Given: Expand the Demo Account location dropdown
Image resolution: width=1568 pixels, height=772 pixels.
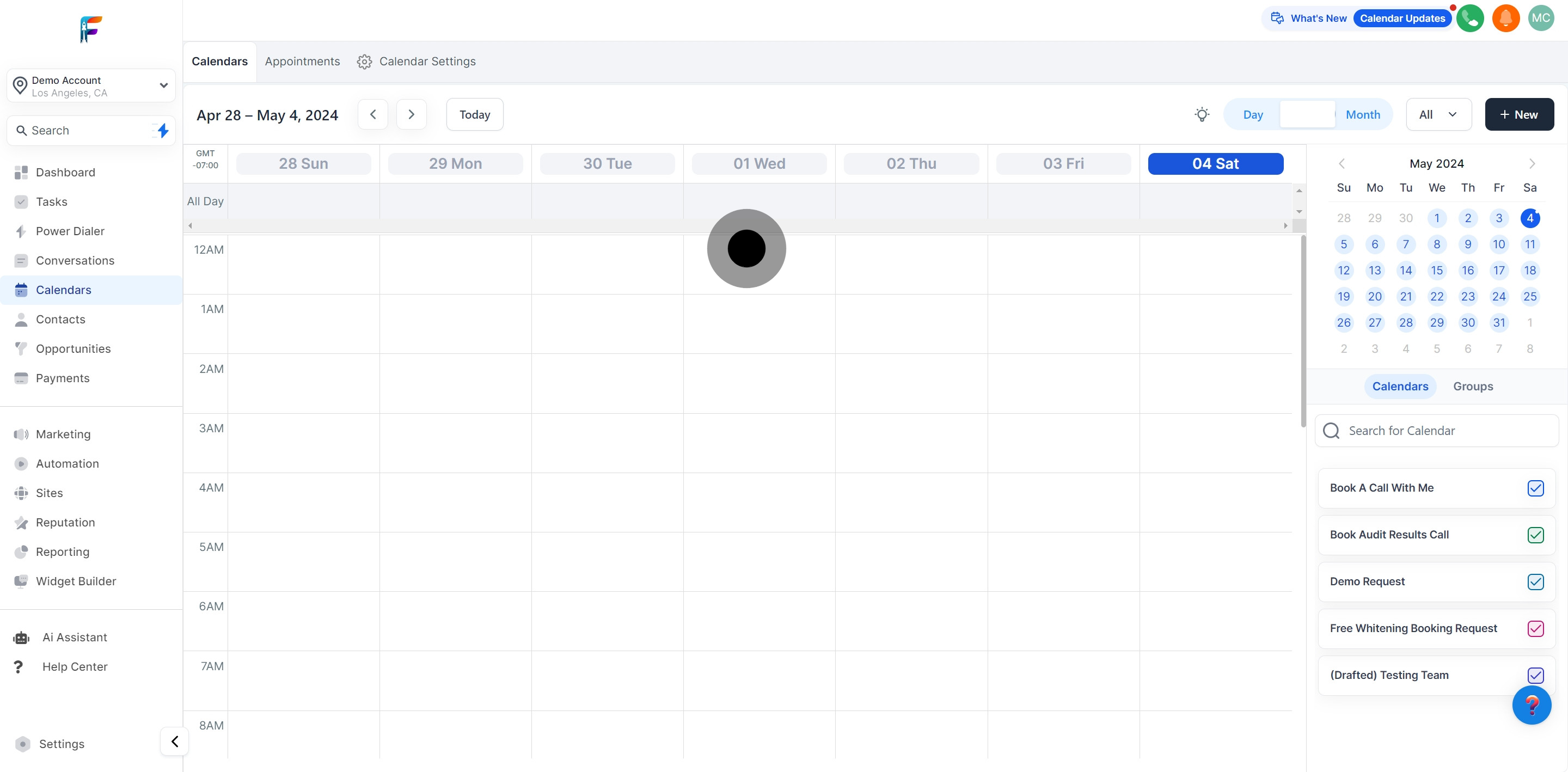Looking at the screenshot, I should [163, 85].
